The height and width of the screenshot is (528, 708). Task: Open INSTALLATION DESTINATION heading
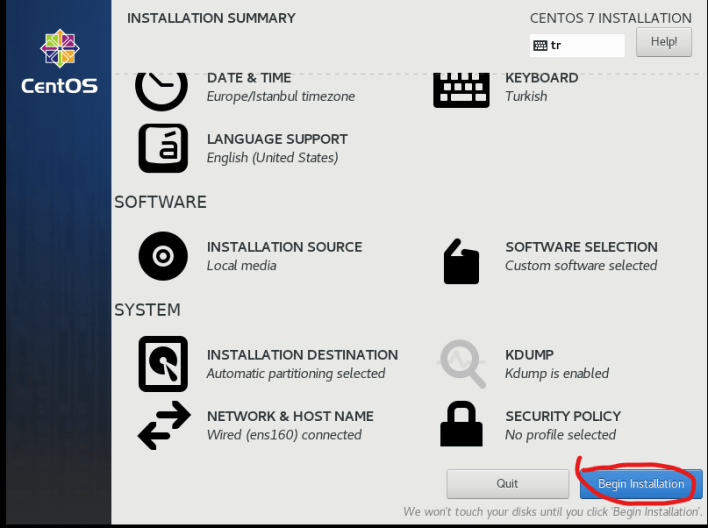[303, 355]
